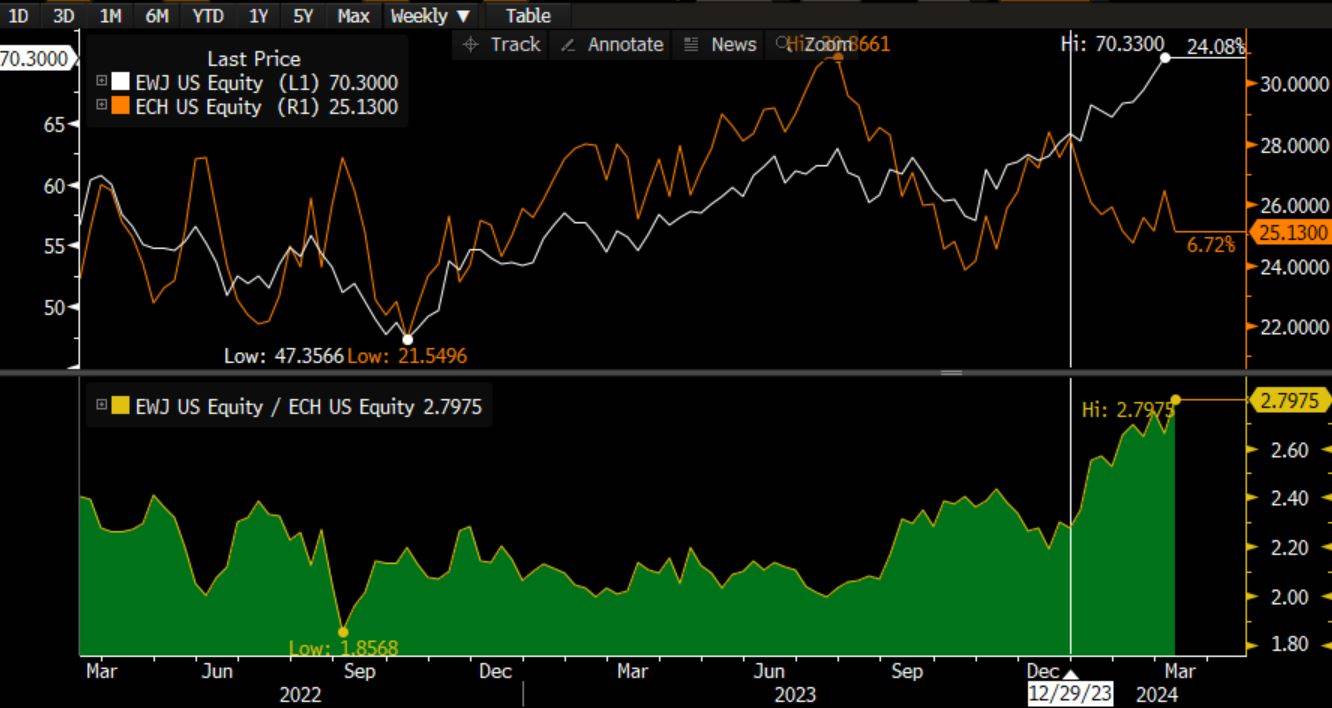Screen dimensions: 1332x708
Task: Click the '24.08%' change label
Action: pyautogui.click(x=1216, y=46)
